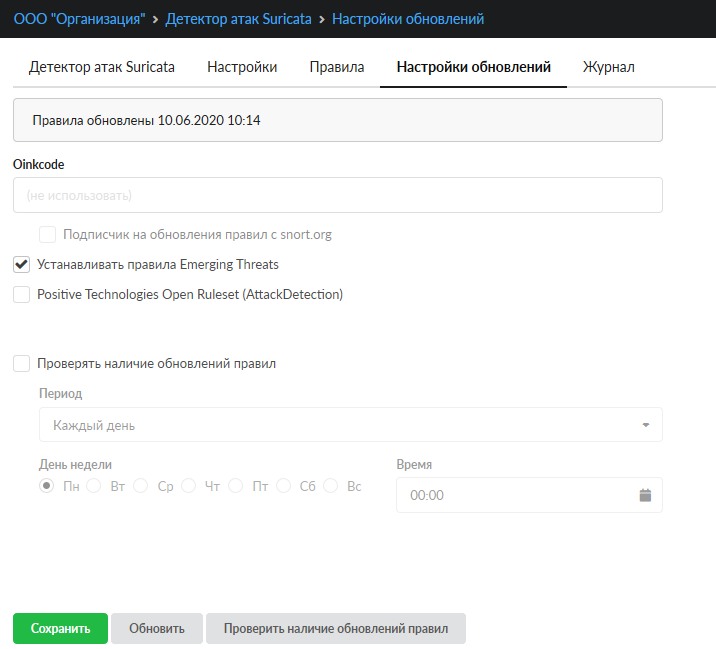The width and height of the screenshot is (716, 649).
Task: Click the Правила обновлены 10.06.2020 10:14 status text
Action: click(x=146, y=120)
